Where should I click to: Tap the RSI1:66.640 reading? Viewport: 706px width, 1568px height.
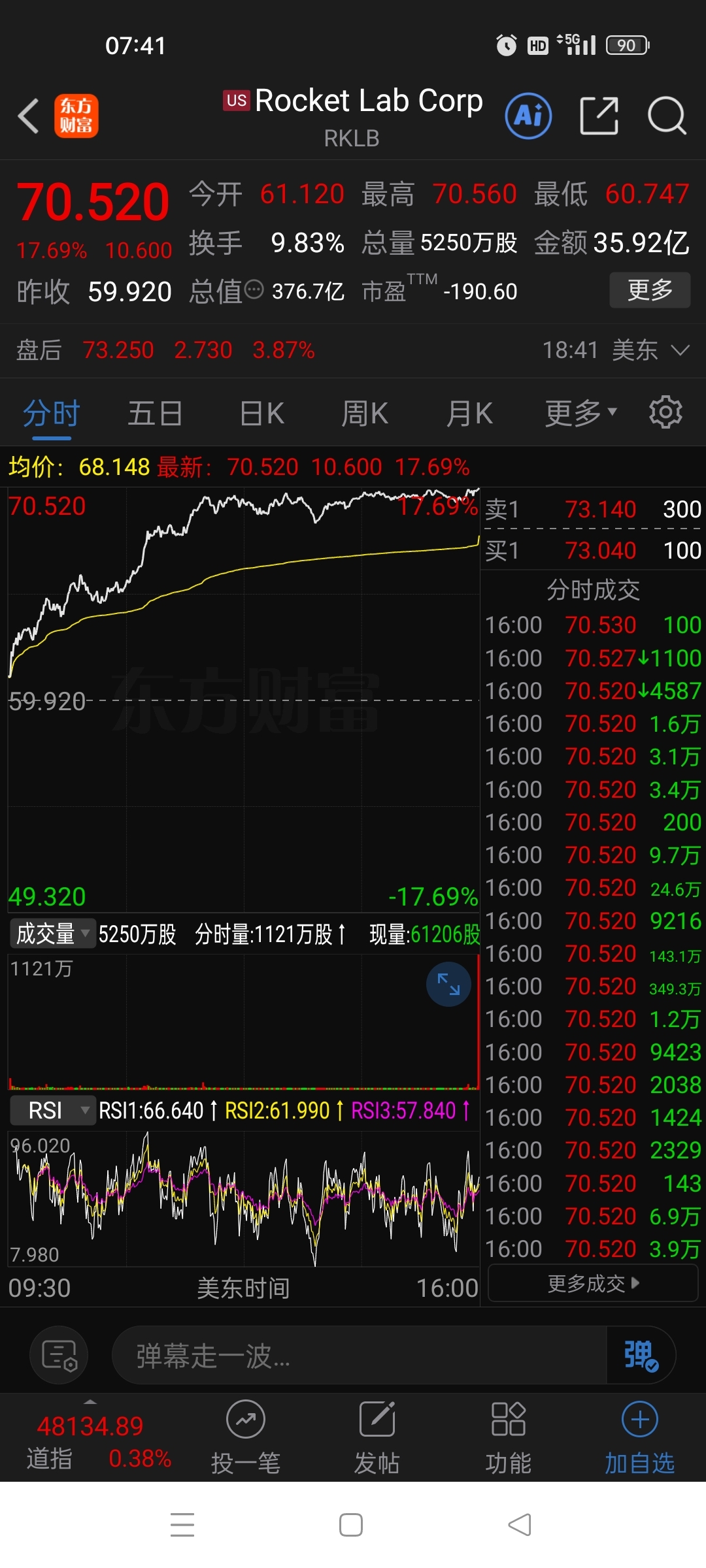tap(157, 1110)
